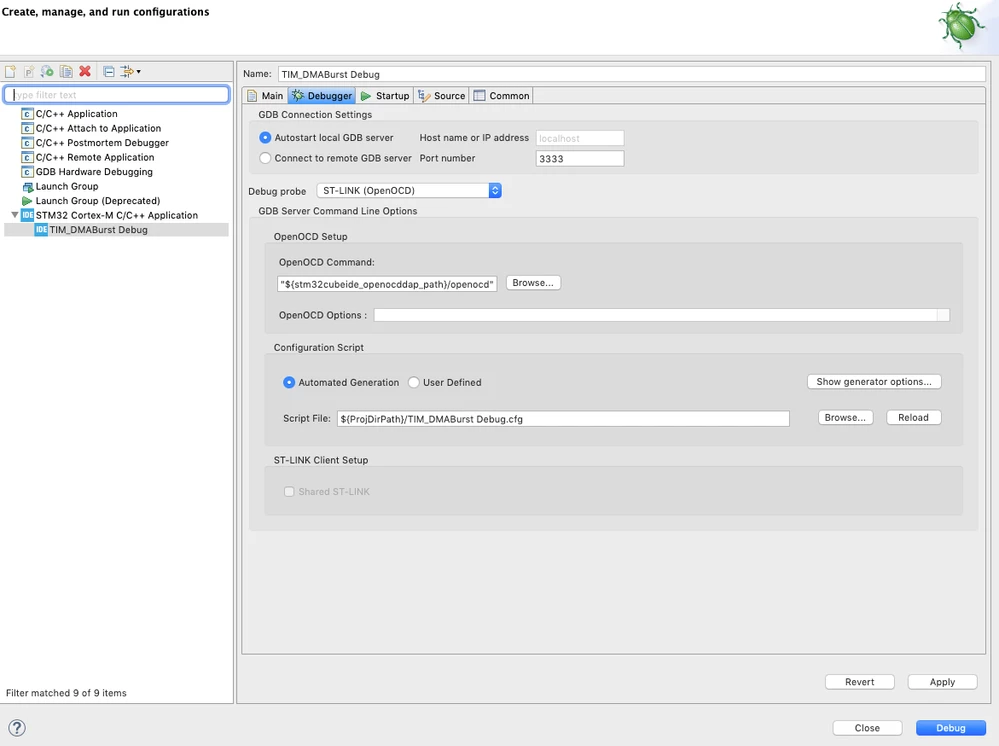
Task: Collapse the STM32 Cortex-M C/C++ Application node
Action: [x=15, y=215]
